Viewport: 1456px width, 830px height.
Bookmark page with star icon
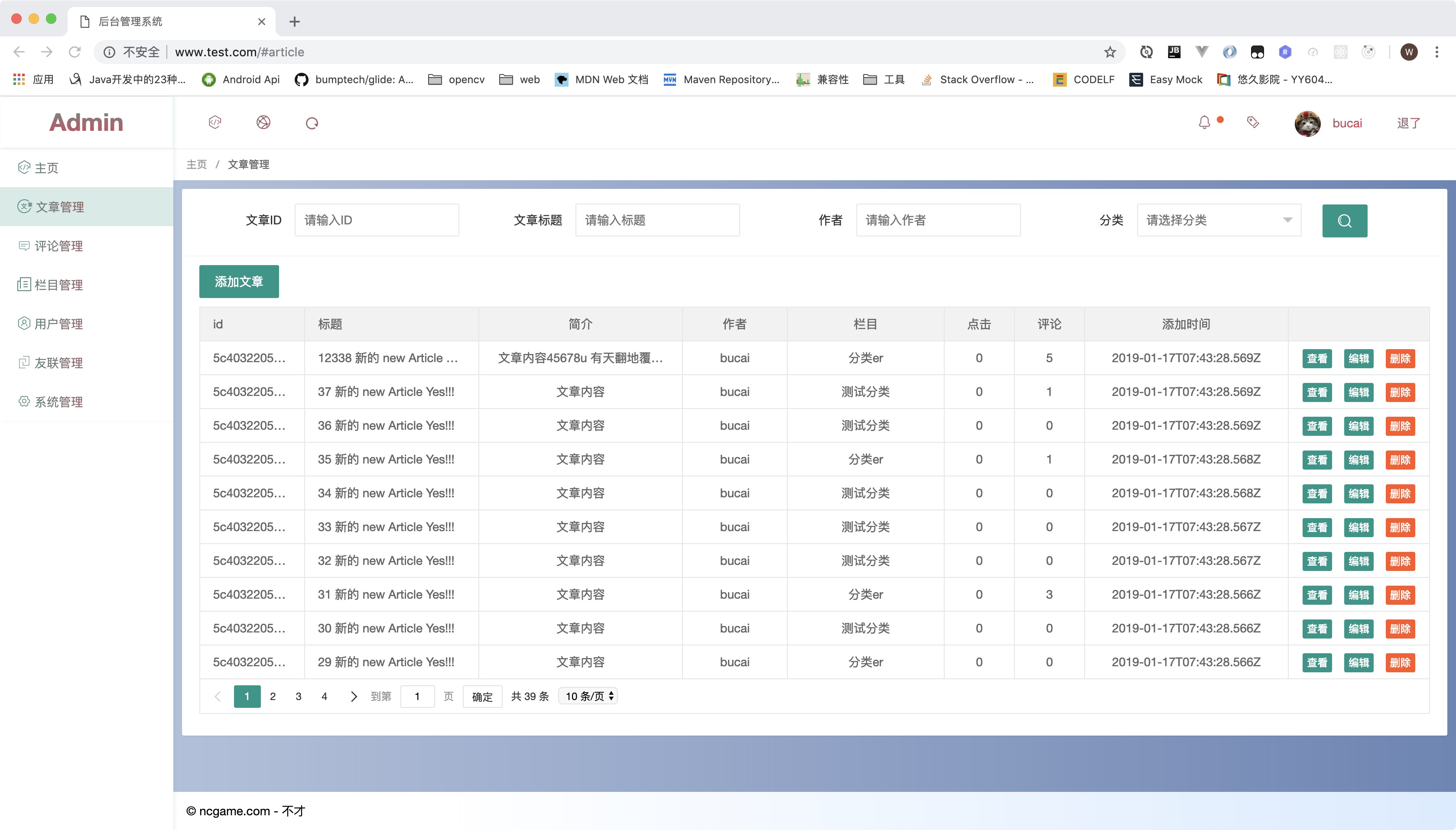coord(1109,52)
